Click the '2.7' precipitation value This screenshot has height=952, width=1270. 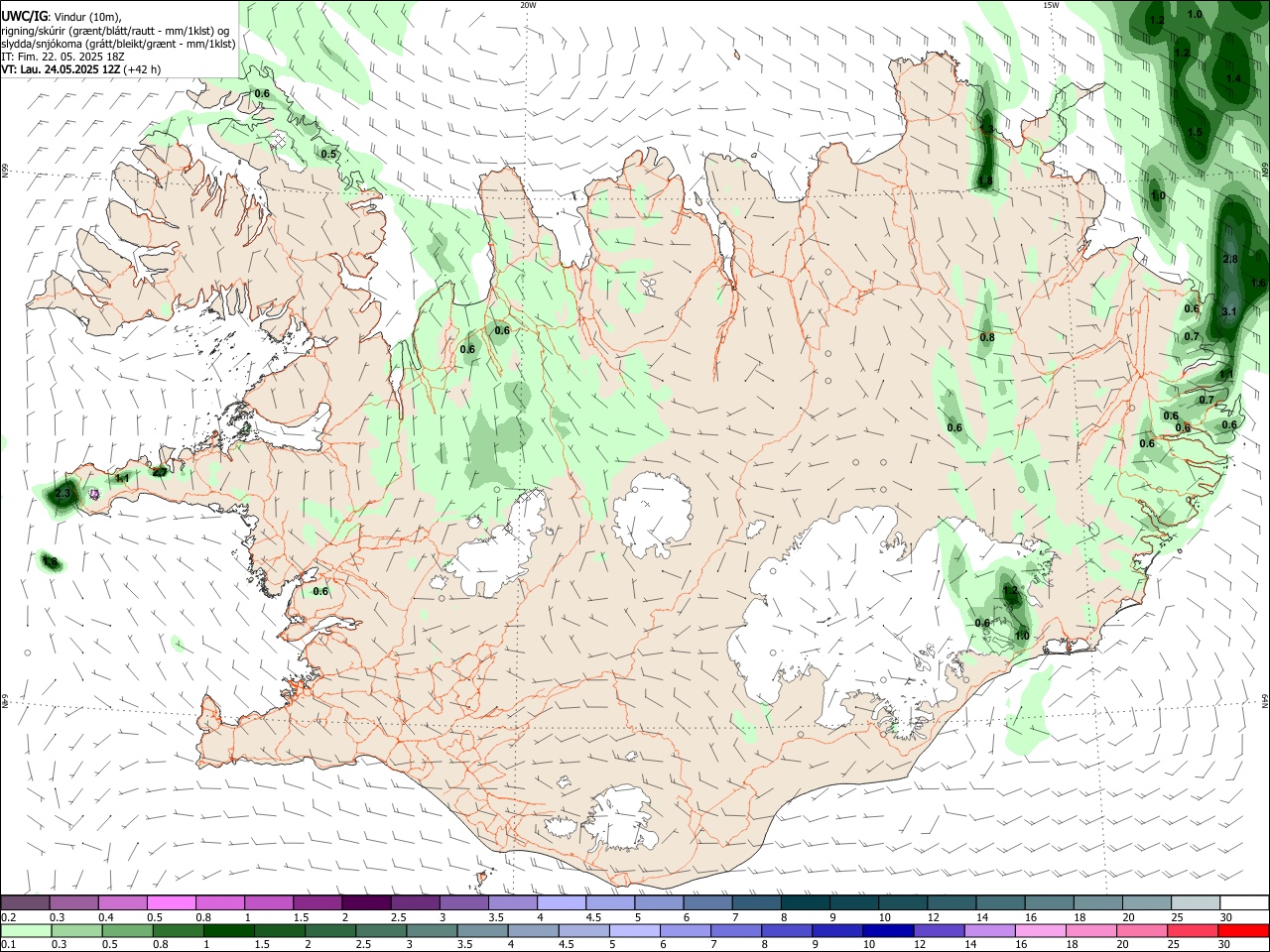click(159, 472)
